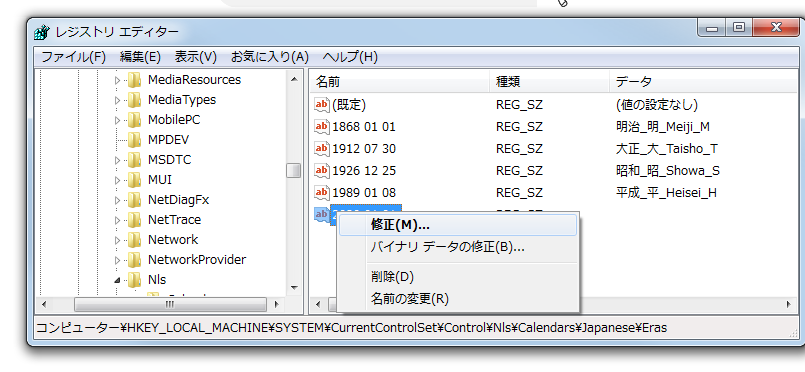
Task: Select the 1926 12 25 value name
Action: (364, 170)
